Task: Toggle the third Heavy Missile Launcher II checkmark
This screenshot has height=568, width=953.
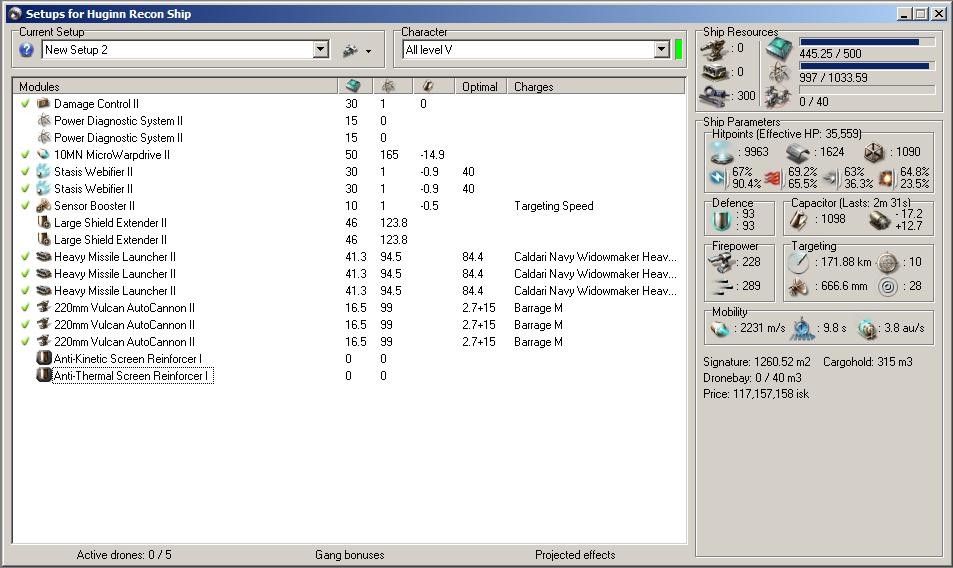Action: (x=25, y=291)
